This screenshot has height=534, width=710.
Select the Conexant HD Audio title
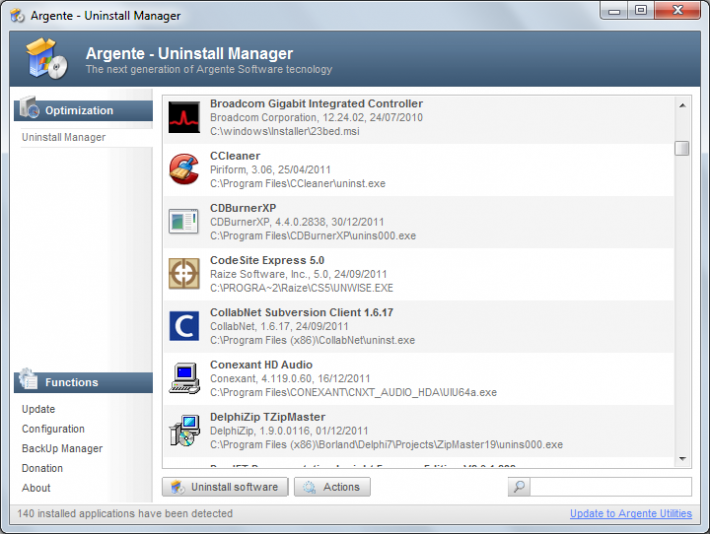pyautogui.click(x=261, y=365)
